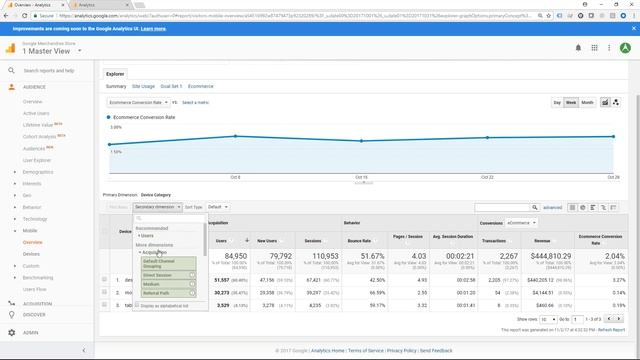This screenshot has height=360, width=640.
Task: Click the Go to page number field
Action: coord(577,319)
